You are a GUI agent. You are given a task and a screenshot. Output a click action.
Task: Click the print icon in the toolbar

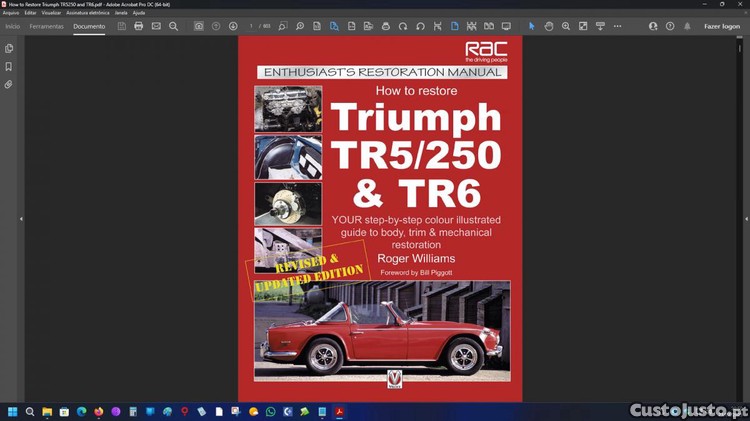139,26
